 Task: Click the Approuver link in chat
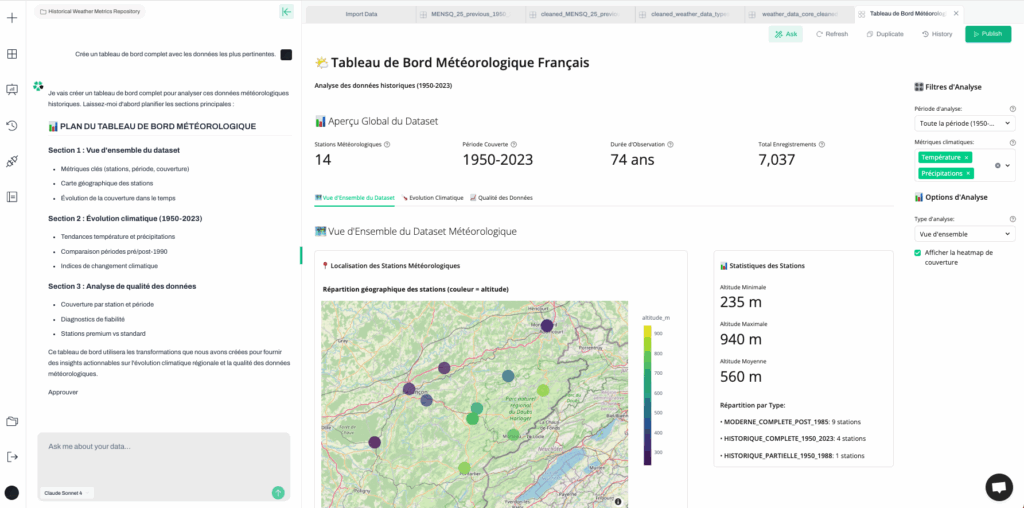pyautogui.click(x=63, y=392)
